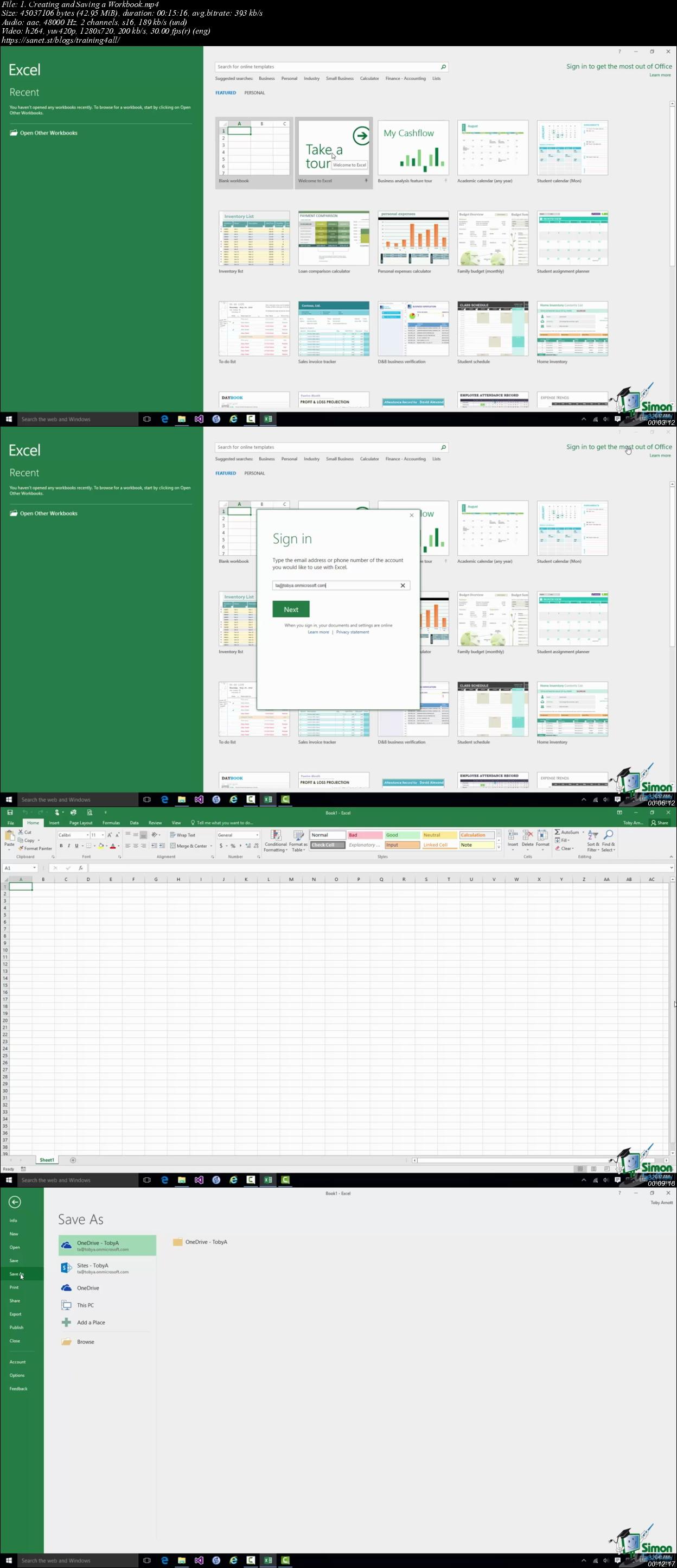Screen dimensions: 677x1568
Task: Clear the email field with X button
Action: pos(403,585)
